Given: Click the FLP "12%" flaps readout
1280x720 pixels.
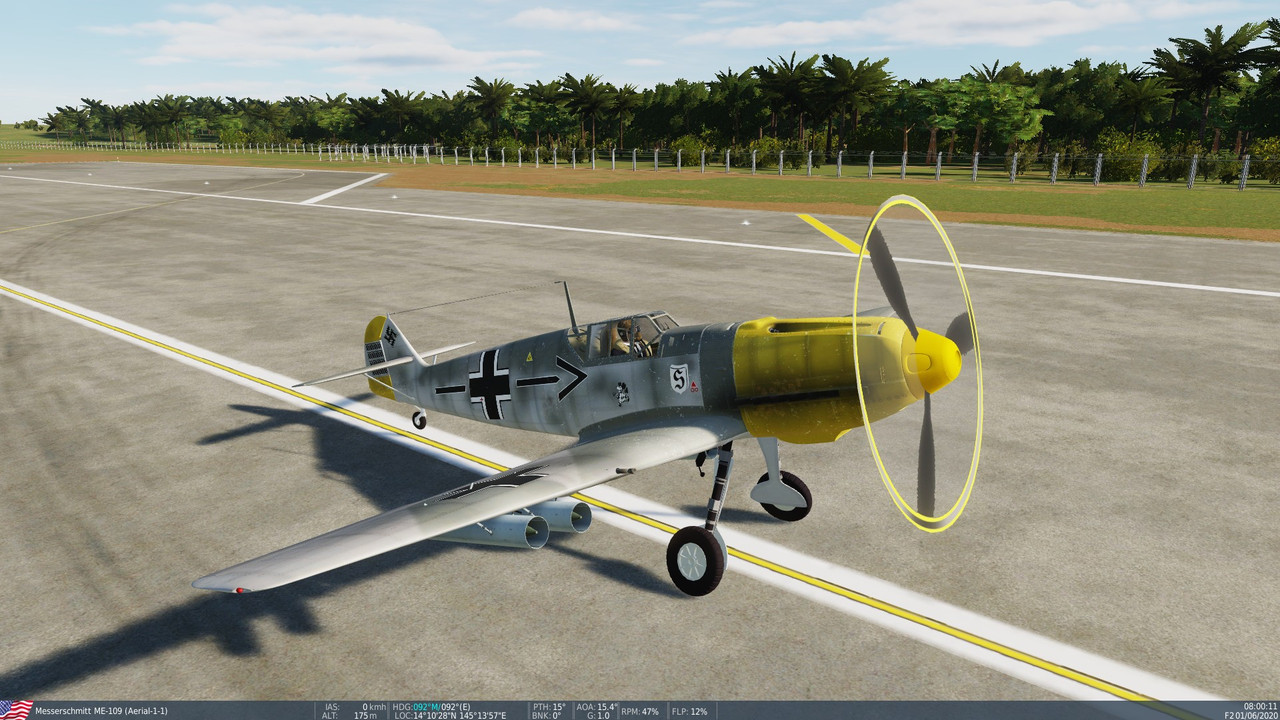Looking at the screenshot, I should point(698,711).
